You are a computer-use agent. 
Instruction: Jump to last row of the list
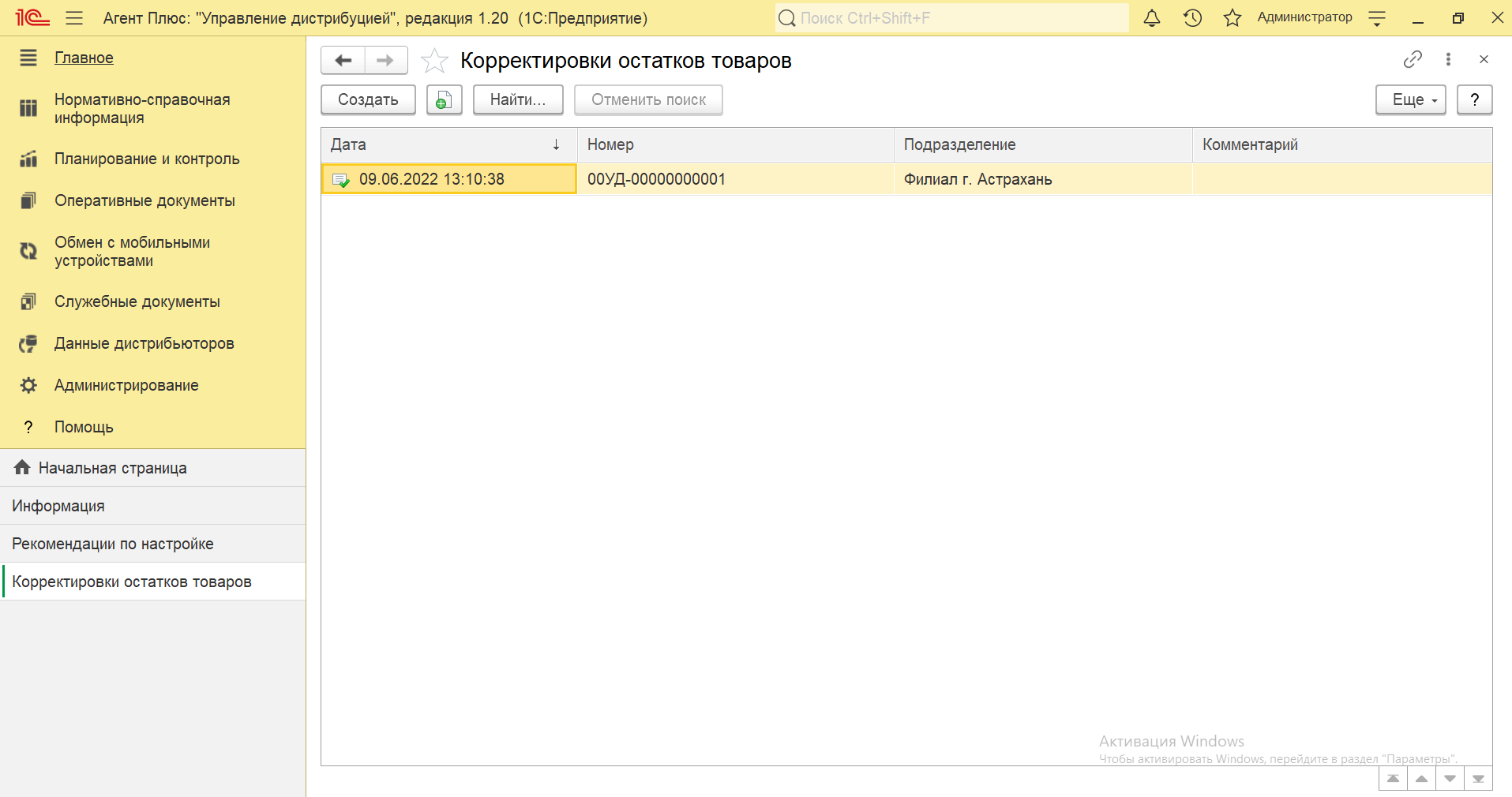[1478, 778]
